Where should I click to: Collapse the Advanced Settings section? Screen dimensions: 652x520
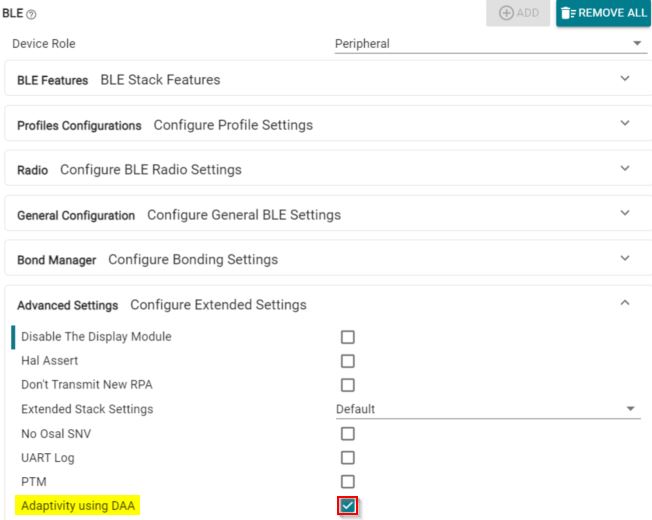tap(625, 304)
